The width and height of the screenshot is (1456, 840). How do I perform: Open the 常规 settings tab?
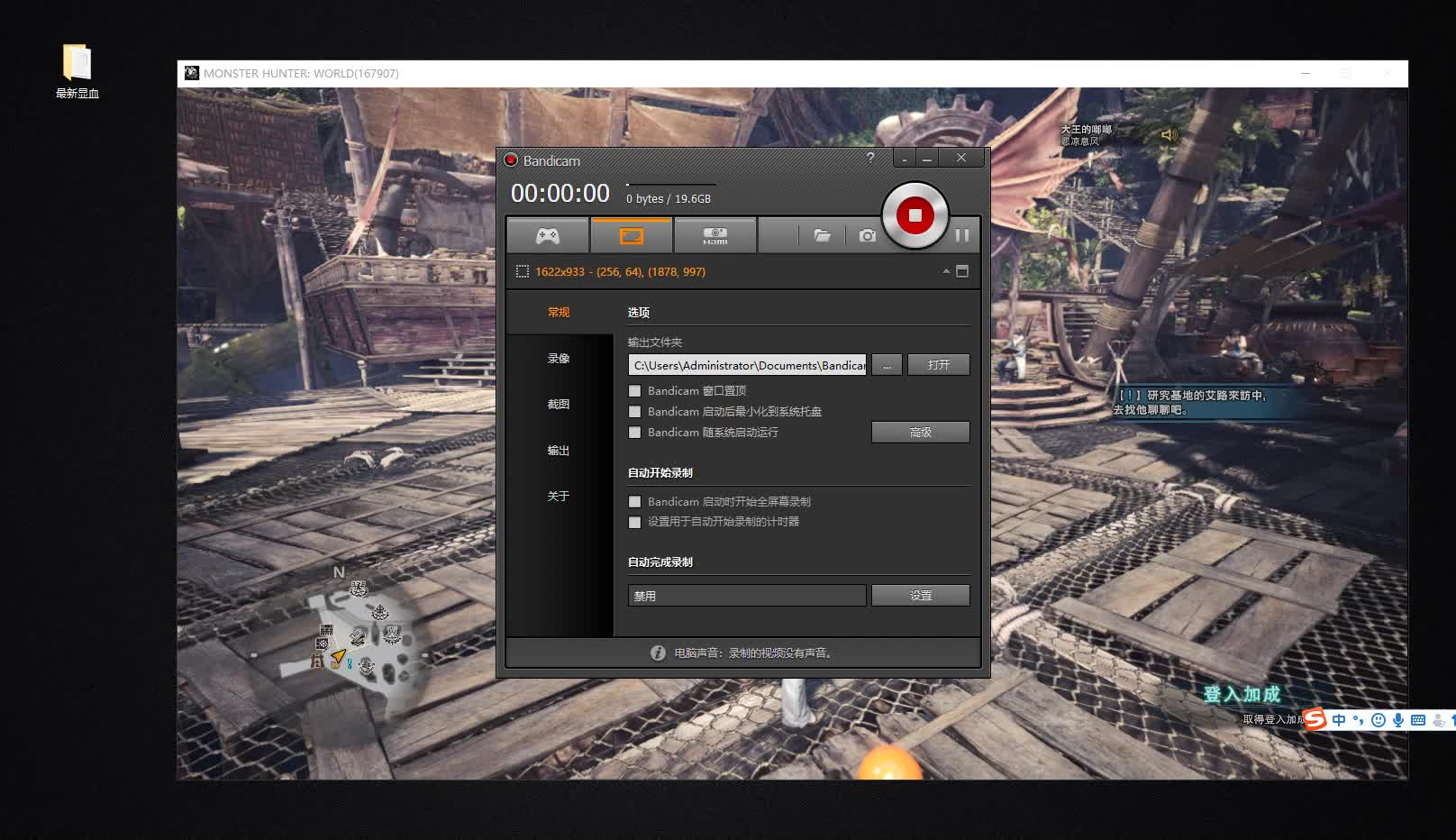[559, 312]
